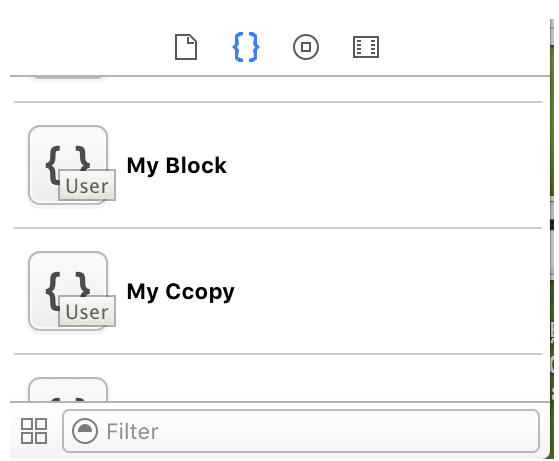Select the My Block snippet braces icon
Viewport: 559px width, 461px height.
pos(68,165)
